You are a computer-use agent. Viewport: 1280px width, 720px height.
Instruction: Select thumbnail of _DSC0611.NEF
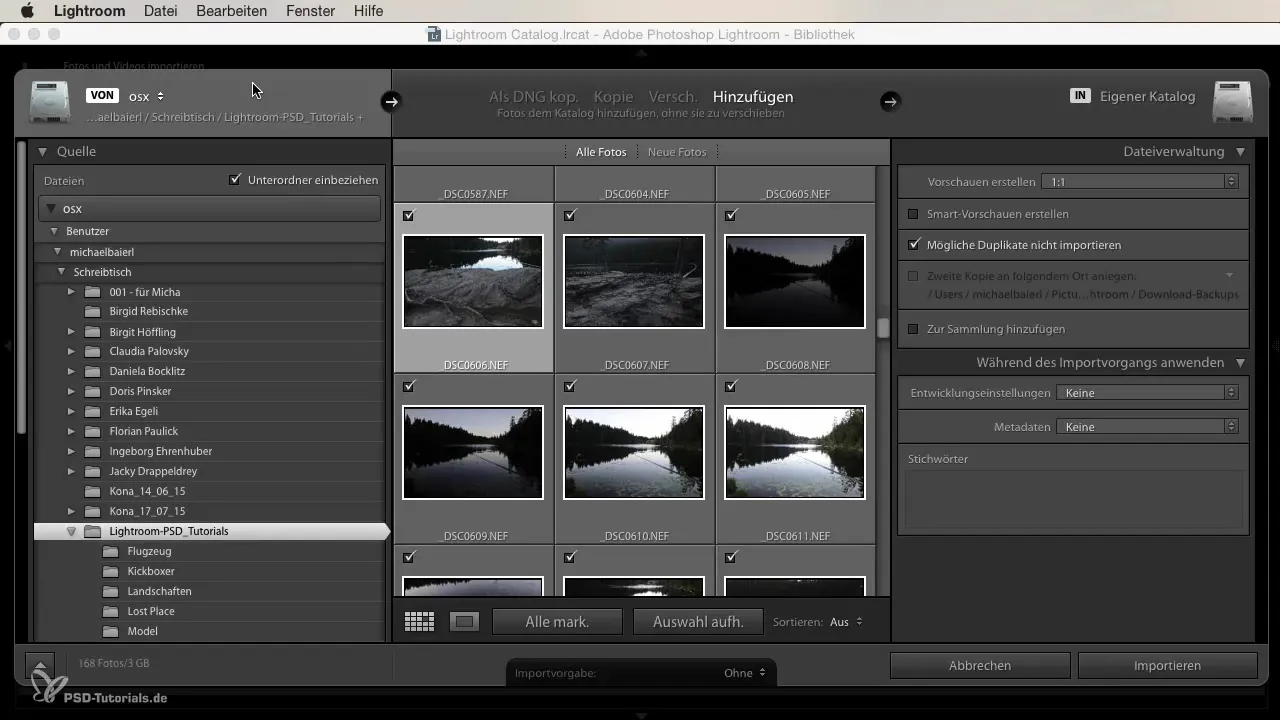click(795, 453)
